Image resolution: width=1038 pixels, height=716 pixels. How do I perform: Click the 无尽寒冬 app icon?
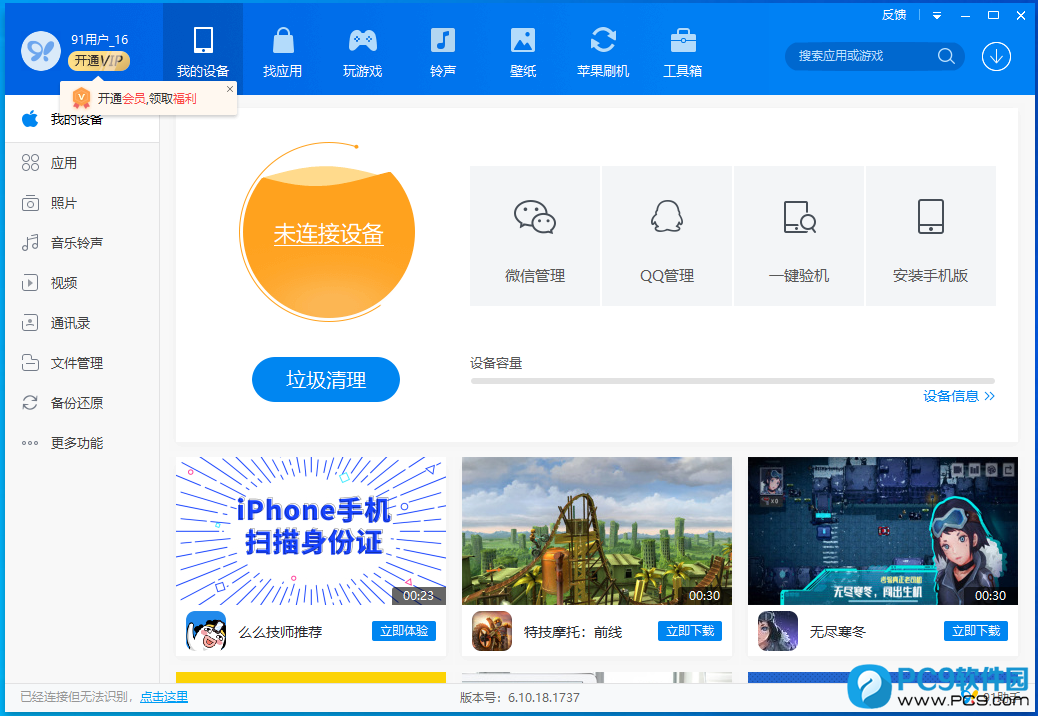point(778,631)
